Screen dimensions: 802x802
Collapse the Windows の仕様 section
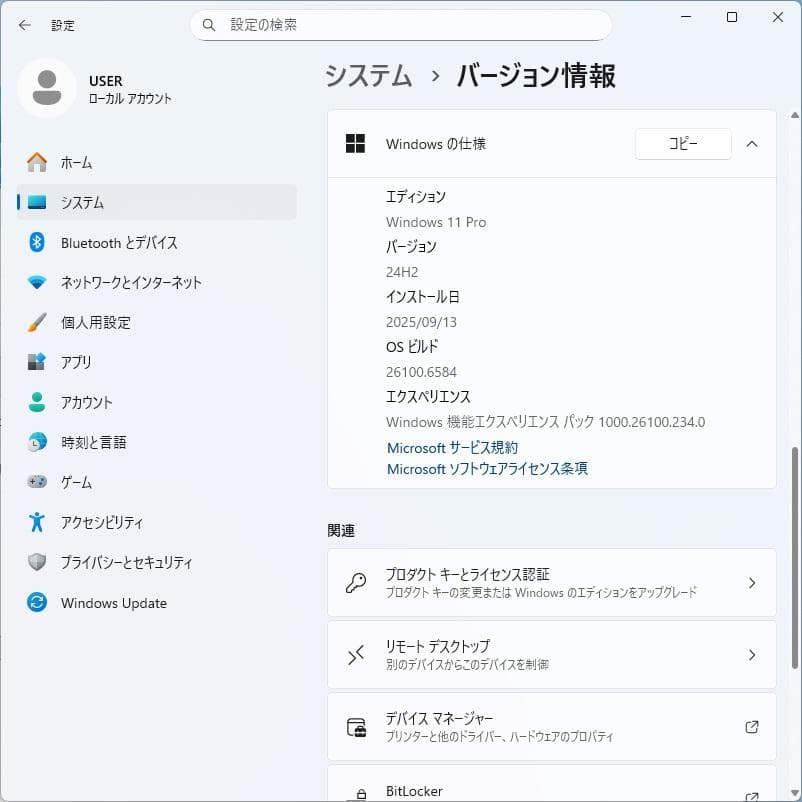pos(752,143)
